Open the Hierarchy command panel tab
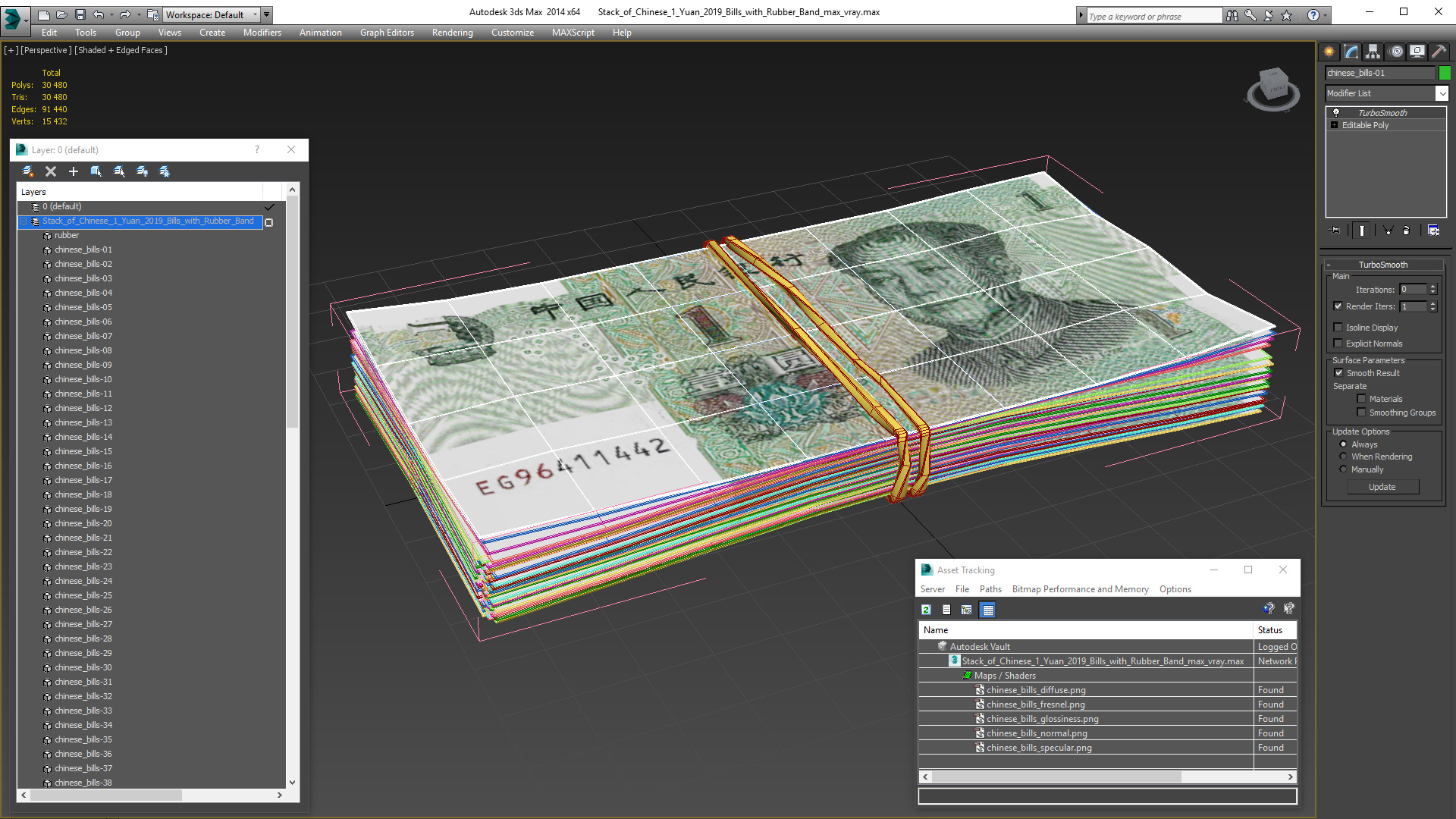 (1373, 52)
